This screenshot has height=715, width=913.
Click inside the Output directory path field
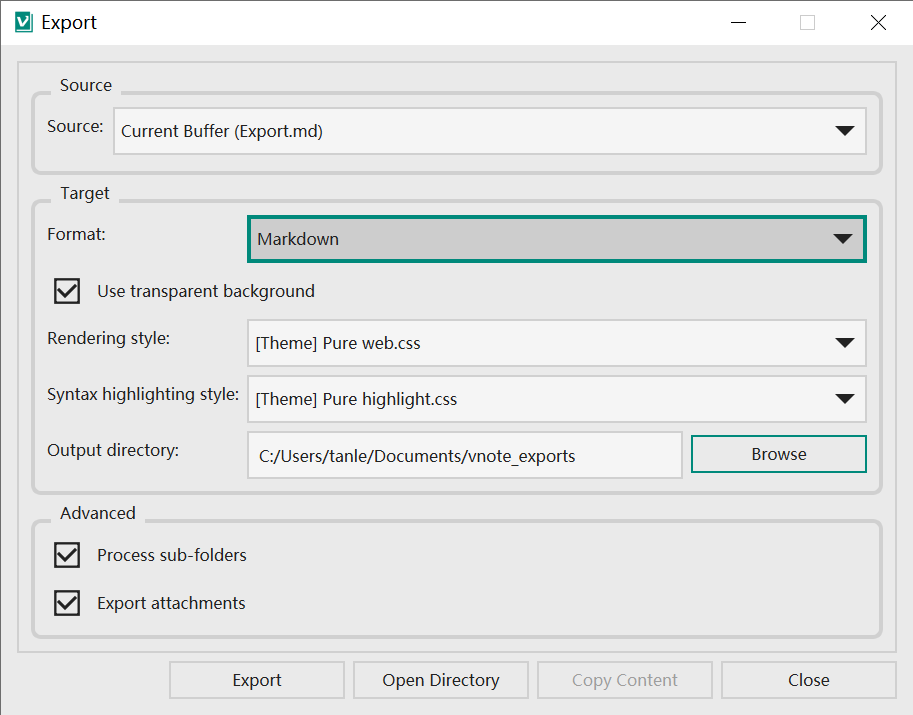465,455
